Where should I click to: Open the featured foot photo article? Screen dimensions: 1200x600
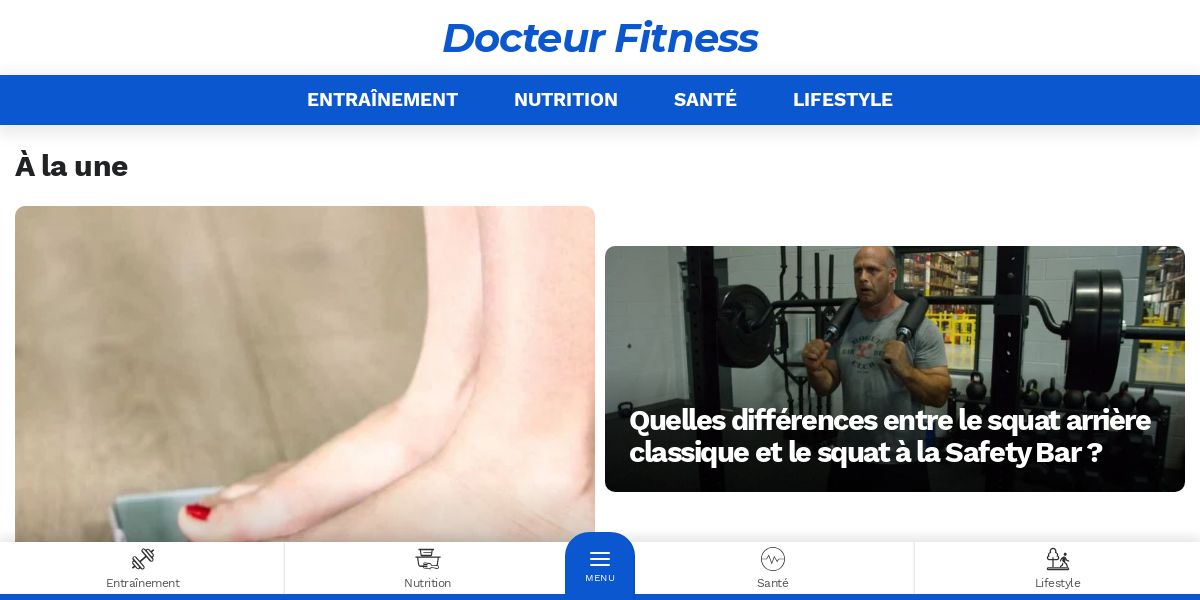tap(305, 374)
